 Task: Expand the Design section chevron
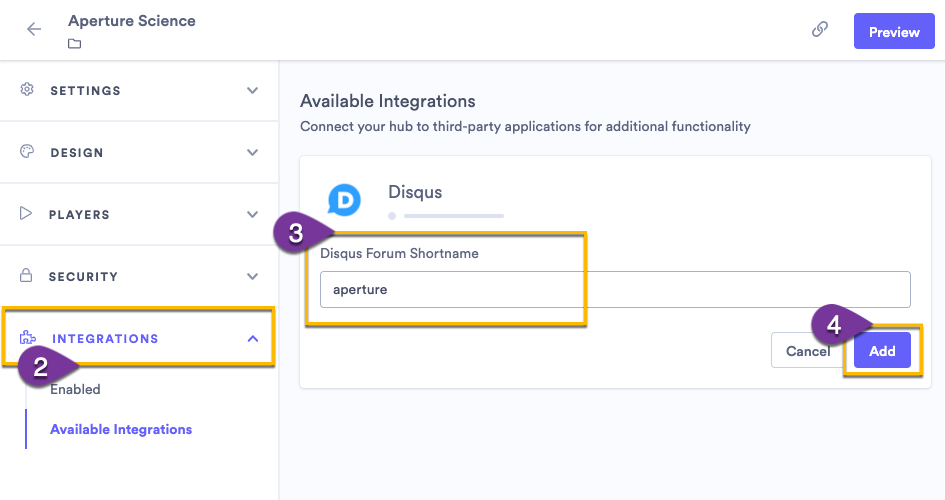[253, 152]
